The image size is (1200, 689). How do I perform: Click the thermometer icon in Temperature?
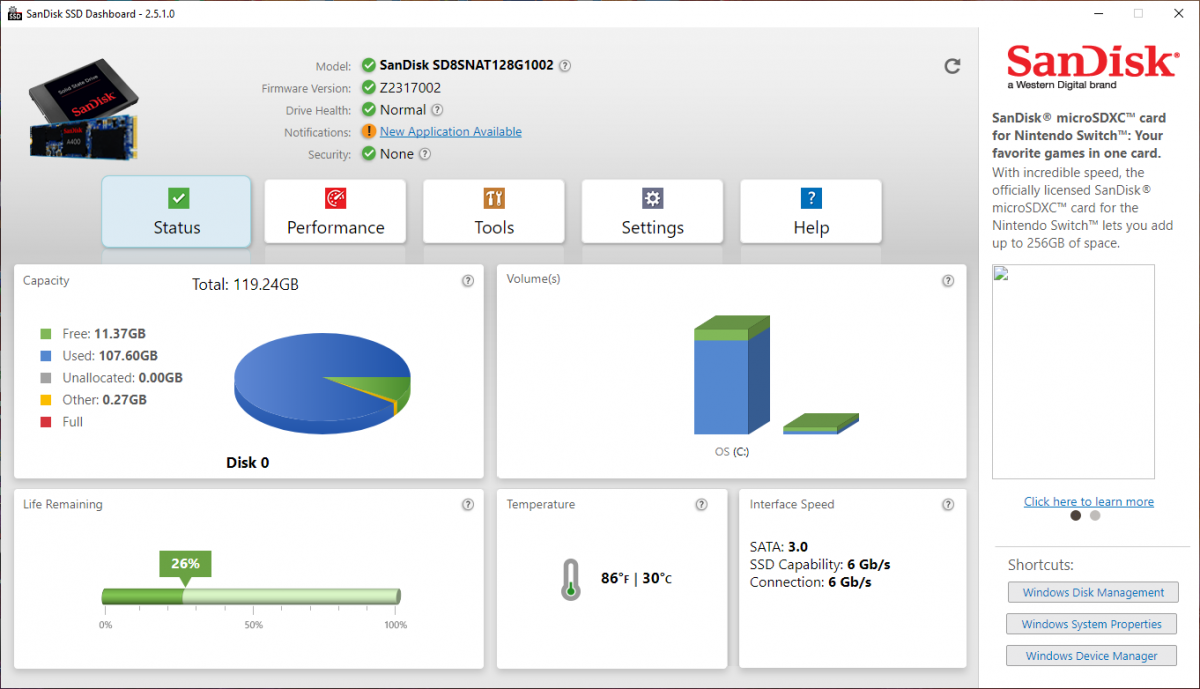click(x=571, y=579)
